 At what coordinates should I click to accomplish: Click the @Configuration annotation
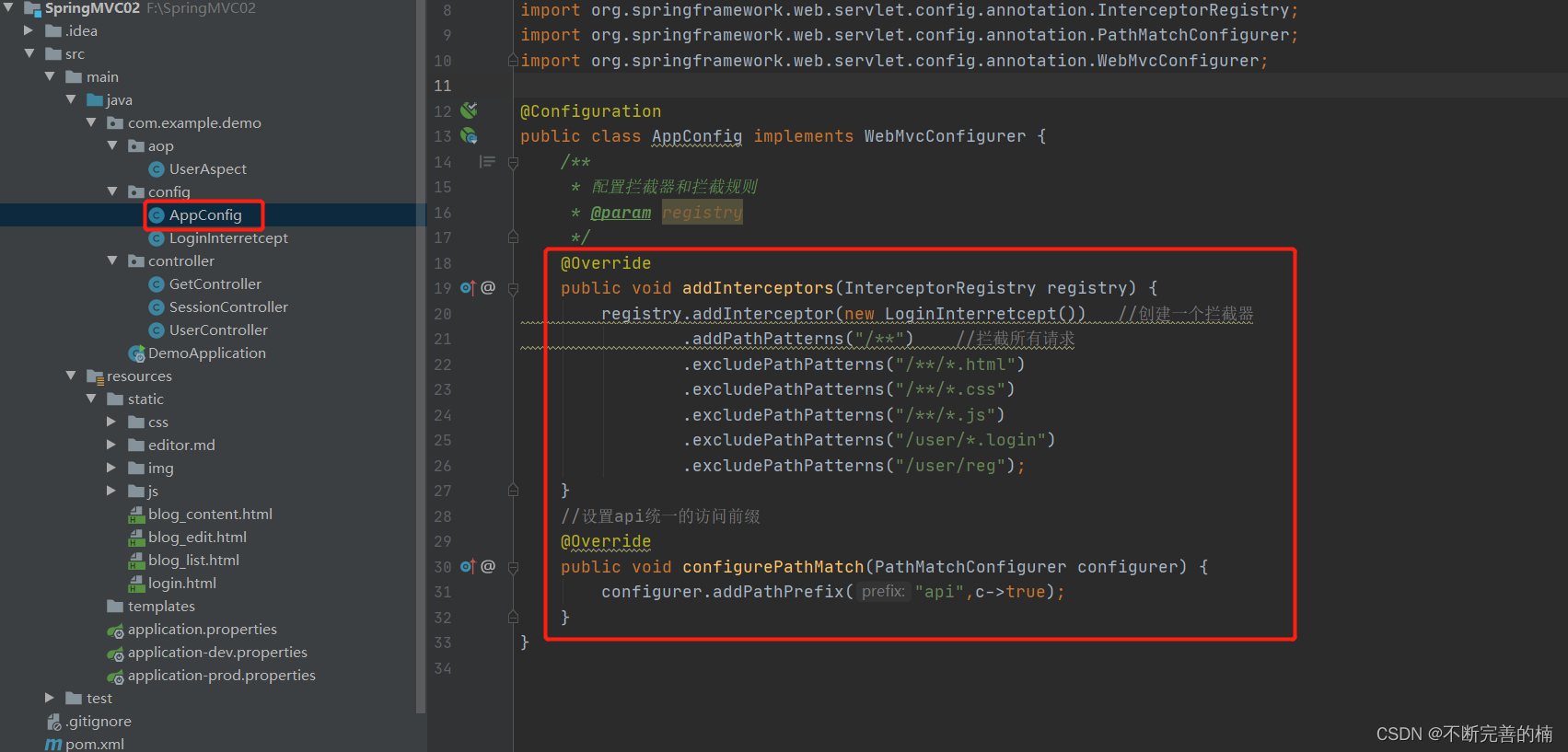click(590, 111)
